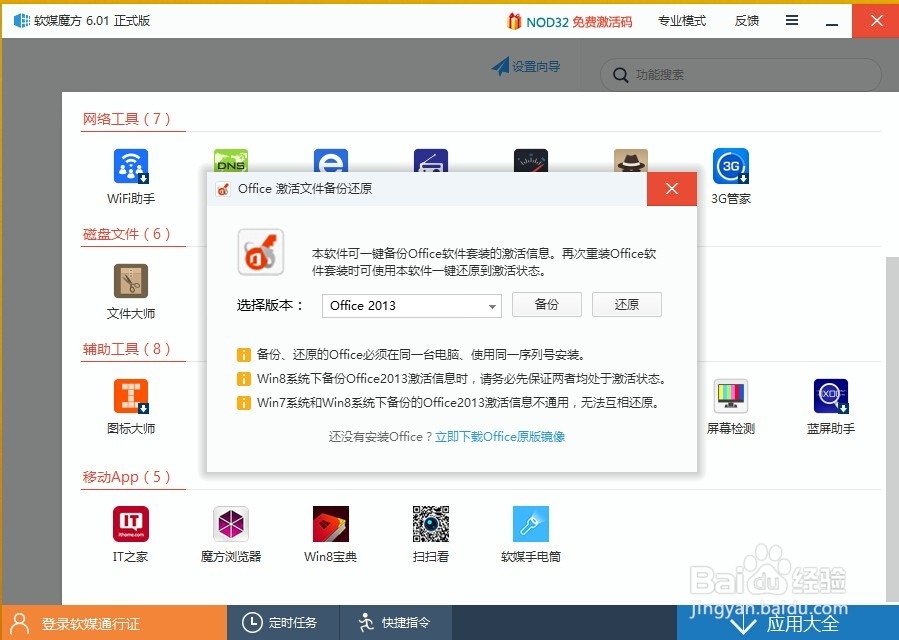The height and width of the screenshot is (640, 899).
Task: Click the dialog title Office 激活文件备份还原
Action: (x=305, y=189)
